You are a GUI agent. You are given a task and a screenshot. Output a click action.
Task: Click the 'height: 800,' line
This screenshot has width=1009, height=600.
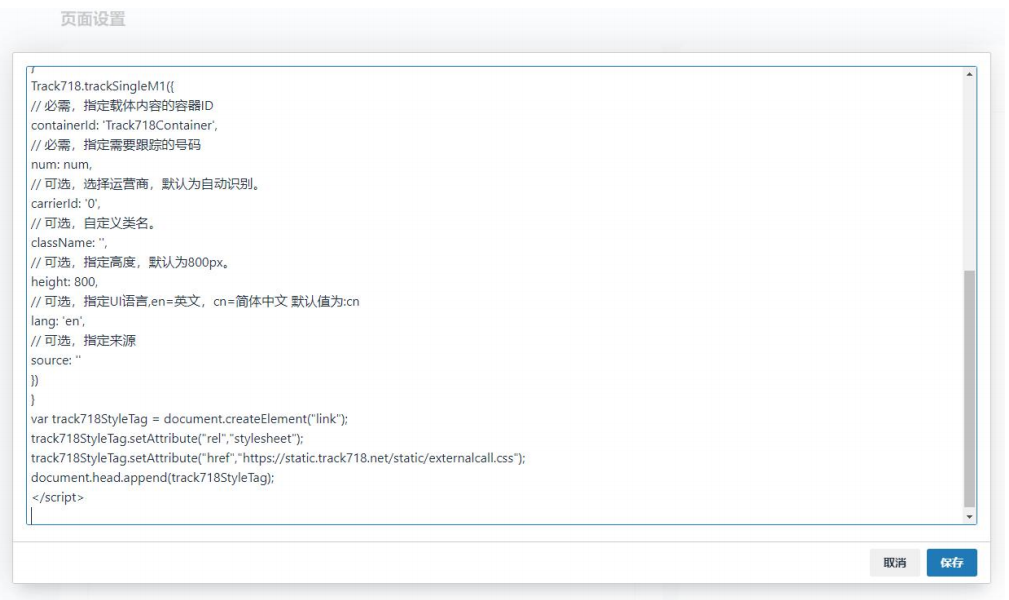pos(64,282)
